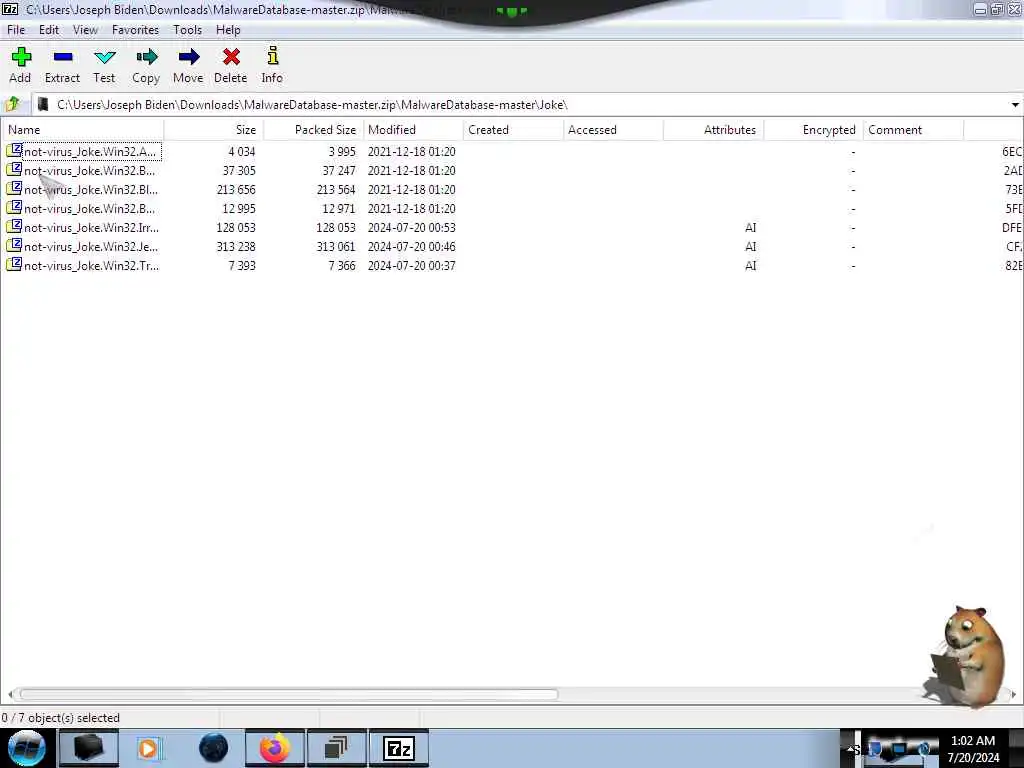Image resolution: width=1024 pixels, height=768 pixels.
Task: Click the address bar path field
Action: click(529, 104)
